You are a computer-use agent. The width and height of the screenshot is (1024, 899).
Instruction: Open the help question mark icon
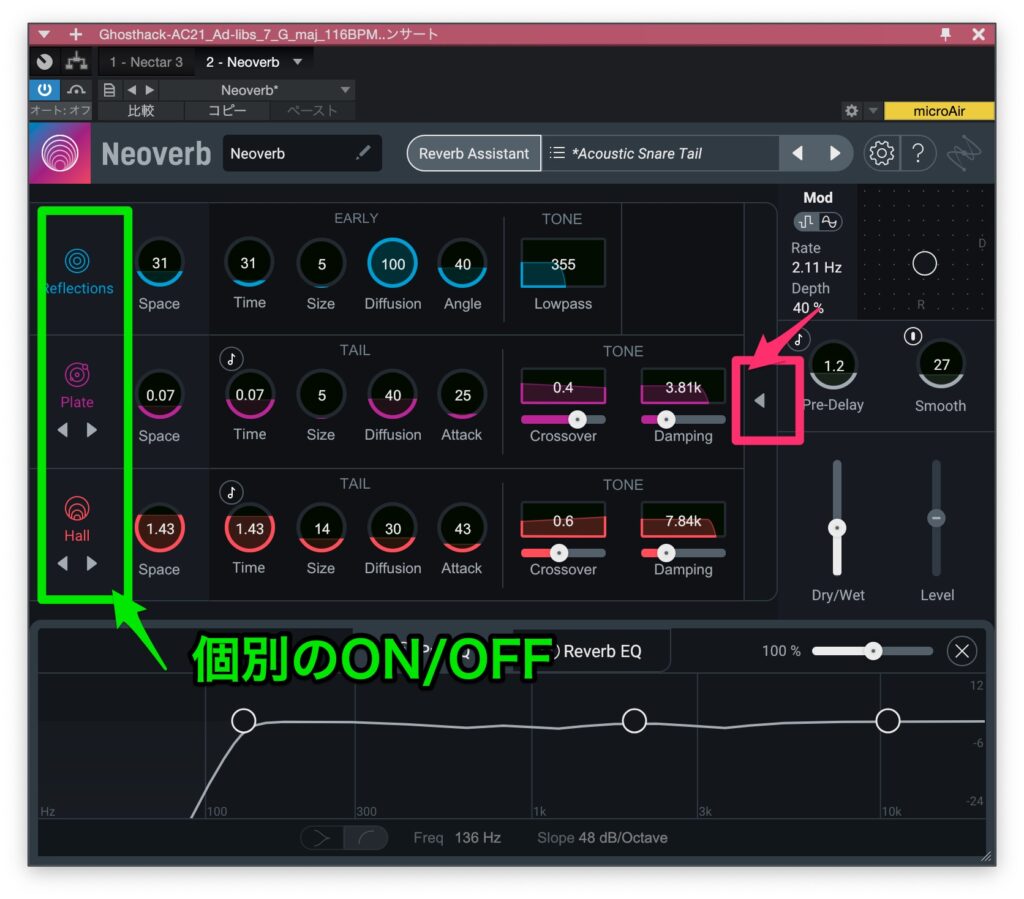[918, 153]
